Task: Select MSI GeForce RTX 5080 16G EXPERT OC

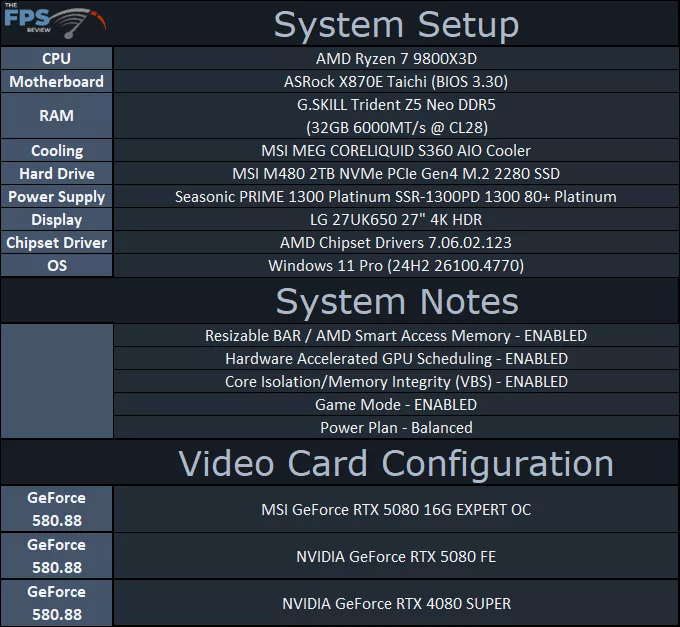Action: point(396,509)
